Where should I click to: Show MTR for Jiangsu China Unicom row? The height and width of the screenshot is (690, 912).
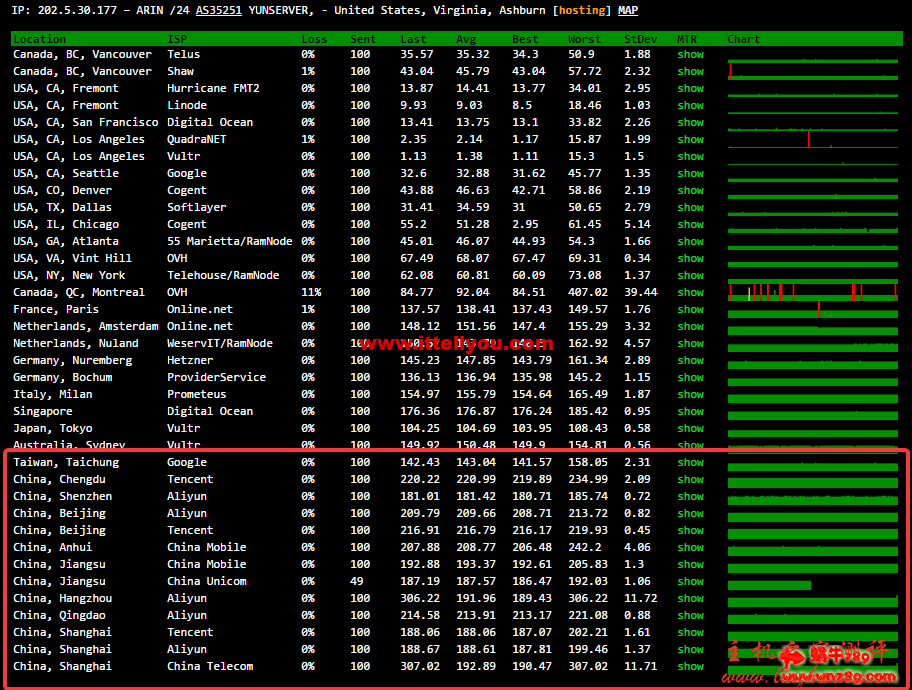point(690,581)
